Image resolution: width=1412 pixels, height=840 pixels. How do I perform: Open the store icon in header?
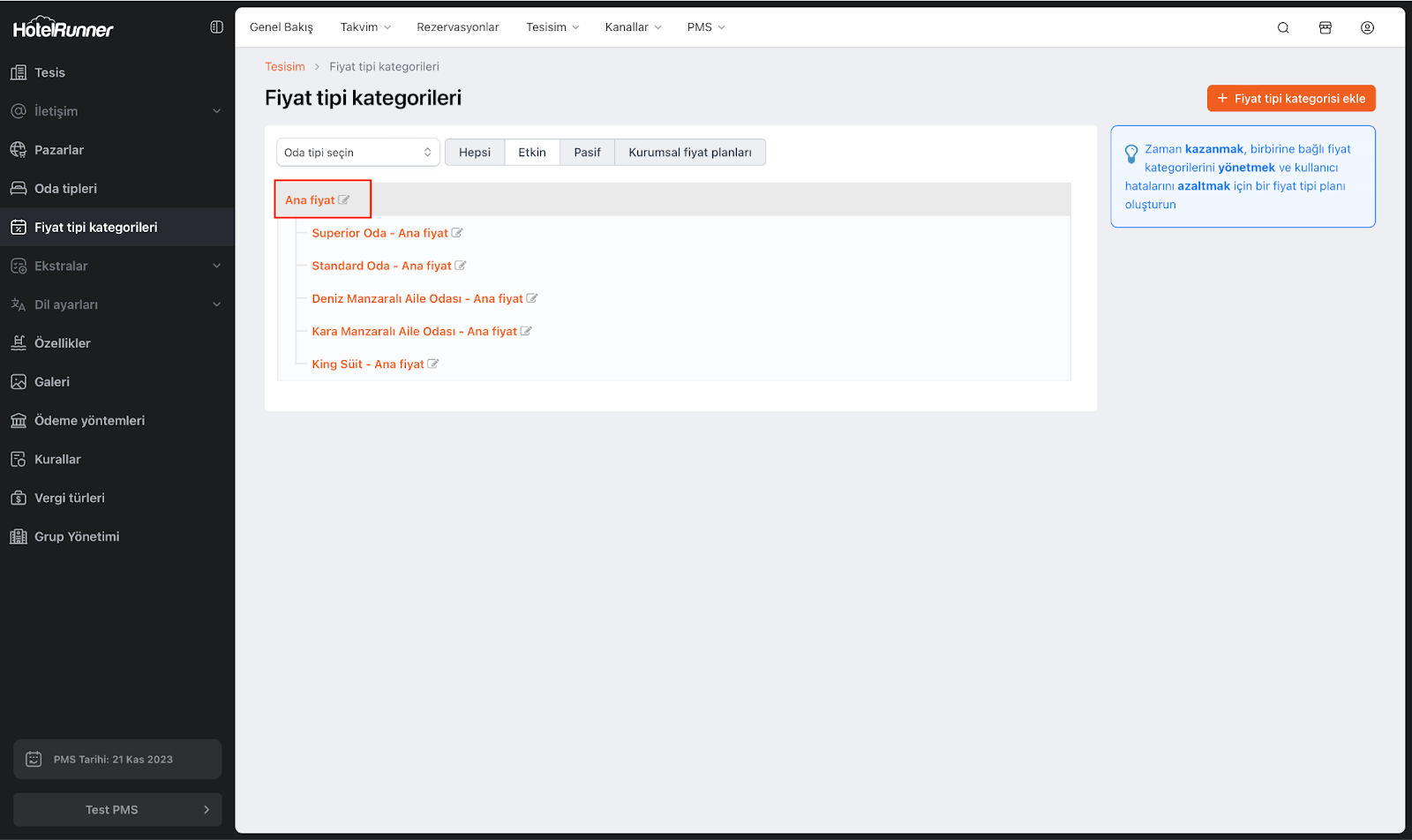1325,27
